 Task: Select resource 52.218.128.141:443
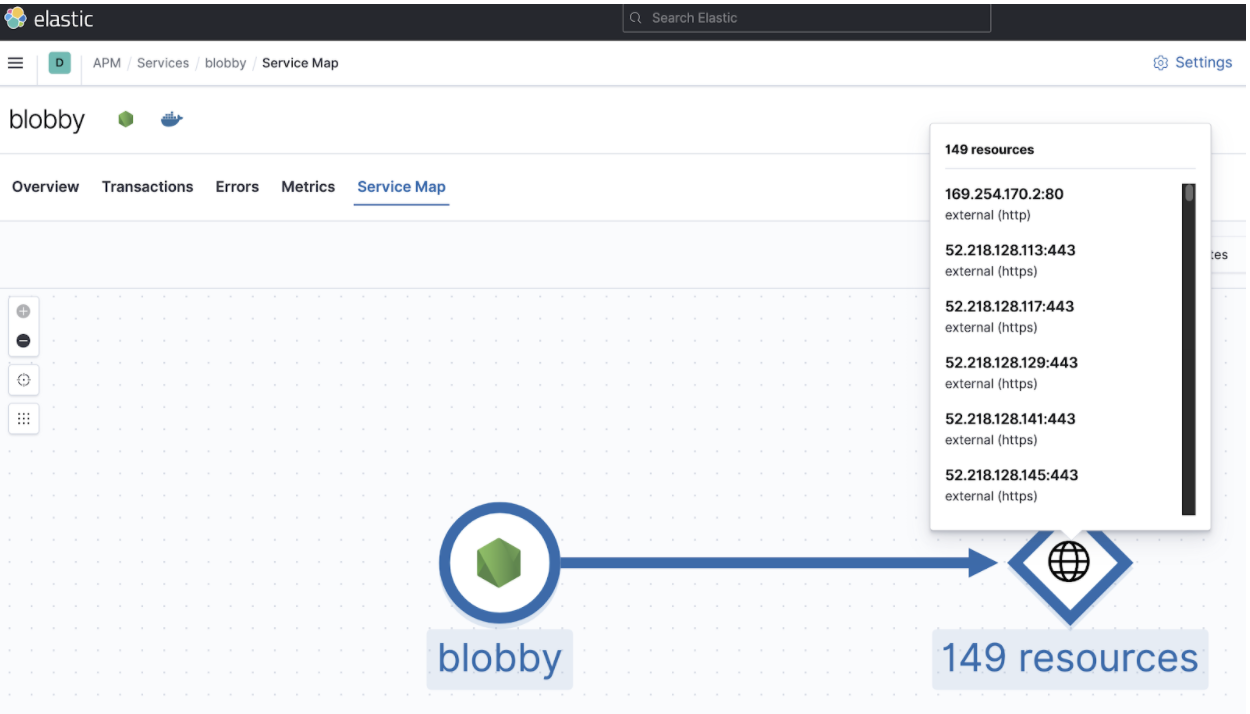click(1010, 418)
